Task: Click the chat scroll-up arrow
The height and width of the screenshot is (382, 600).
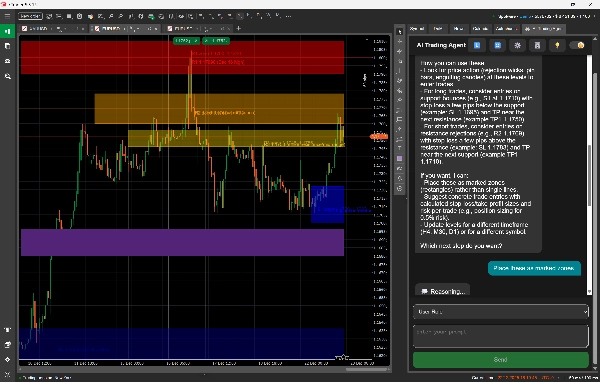Action: 595,38
